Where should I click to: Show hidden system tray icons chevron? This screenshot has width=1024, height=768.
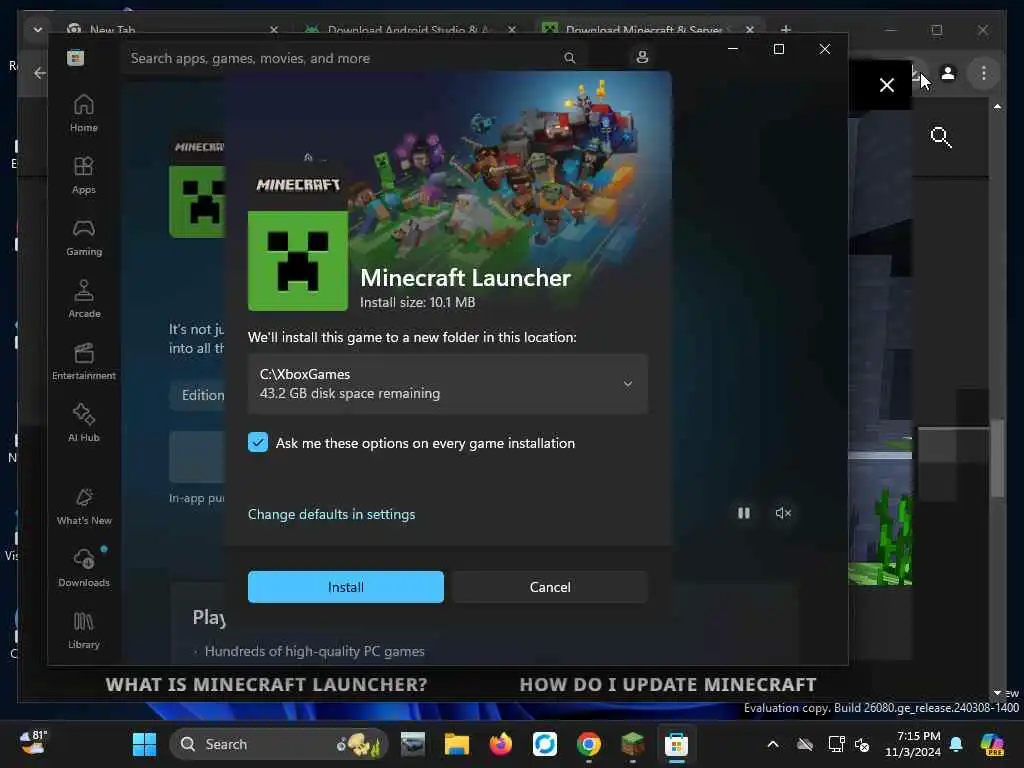pyautogui.click(x=773, y=744)
